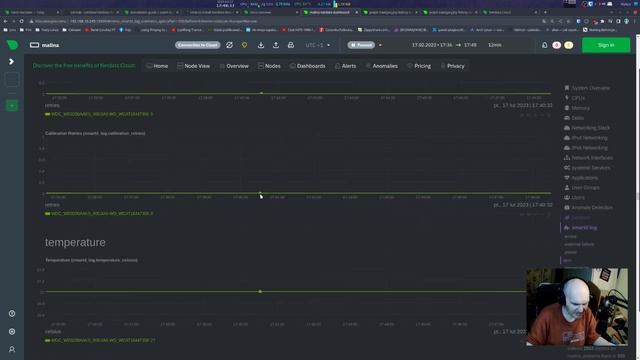Open the Discover free benefits of Netdata Cloud link

[84, 65]
